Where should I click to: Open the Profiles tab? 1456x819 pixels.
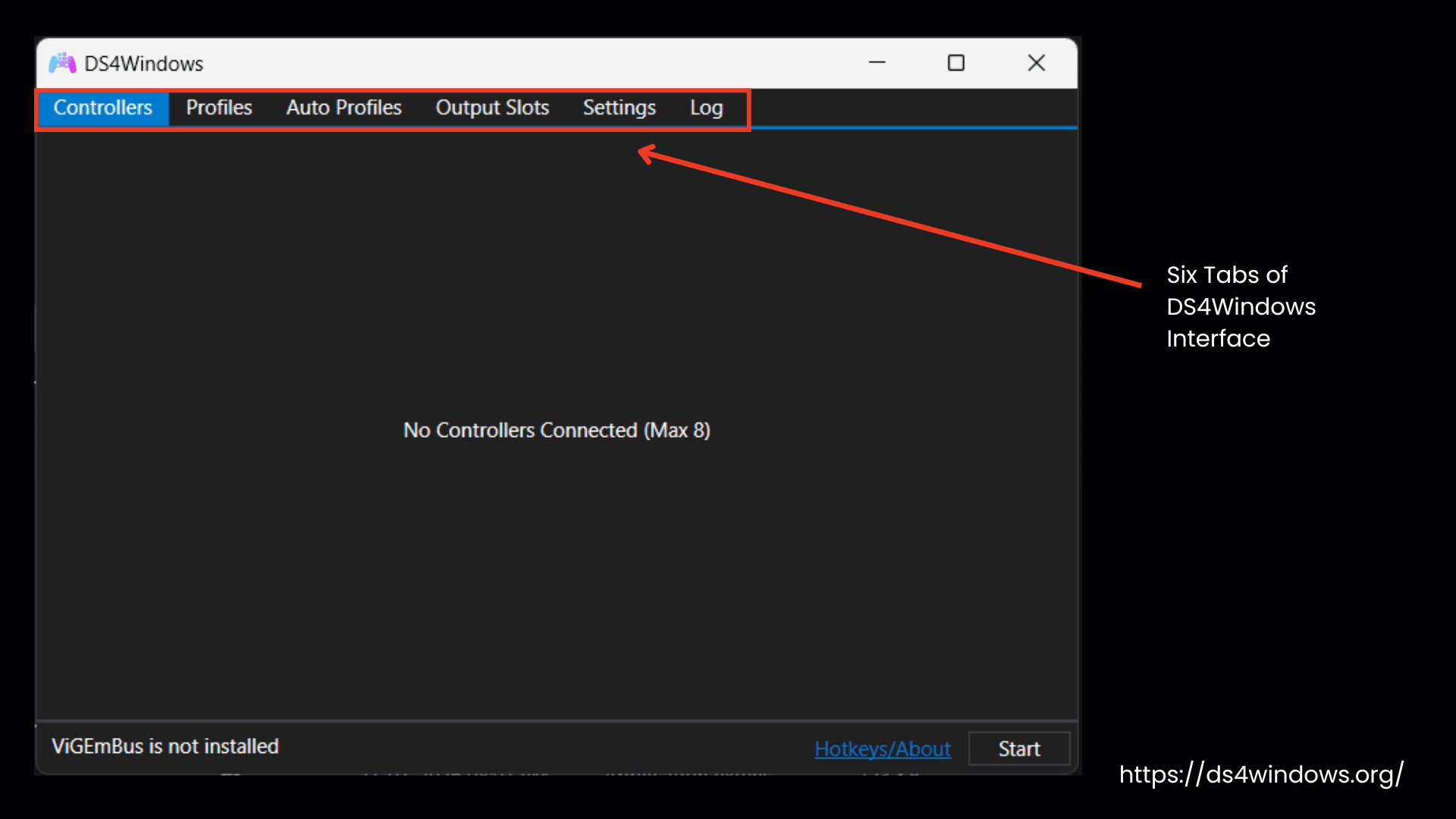pyautogui.click(x=219, y=108)
